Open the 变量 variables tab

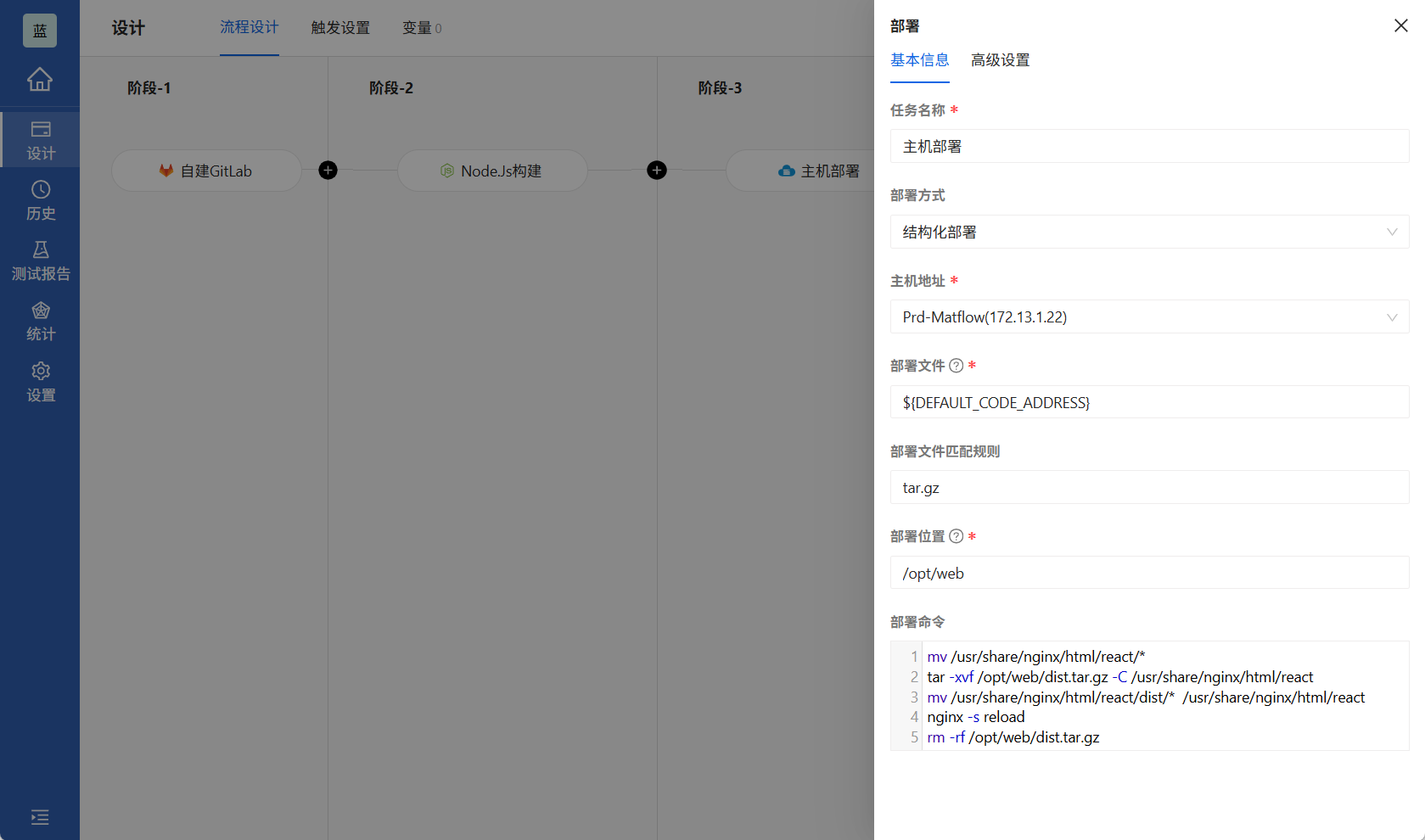pos(417,28)
